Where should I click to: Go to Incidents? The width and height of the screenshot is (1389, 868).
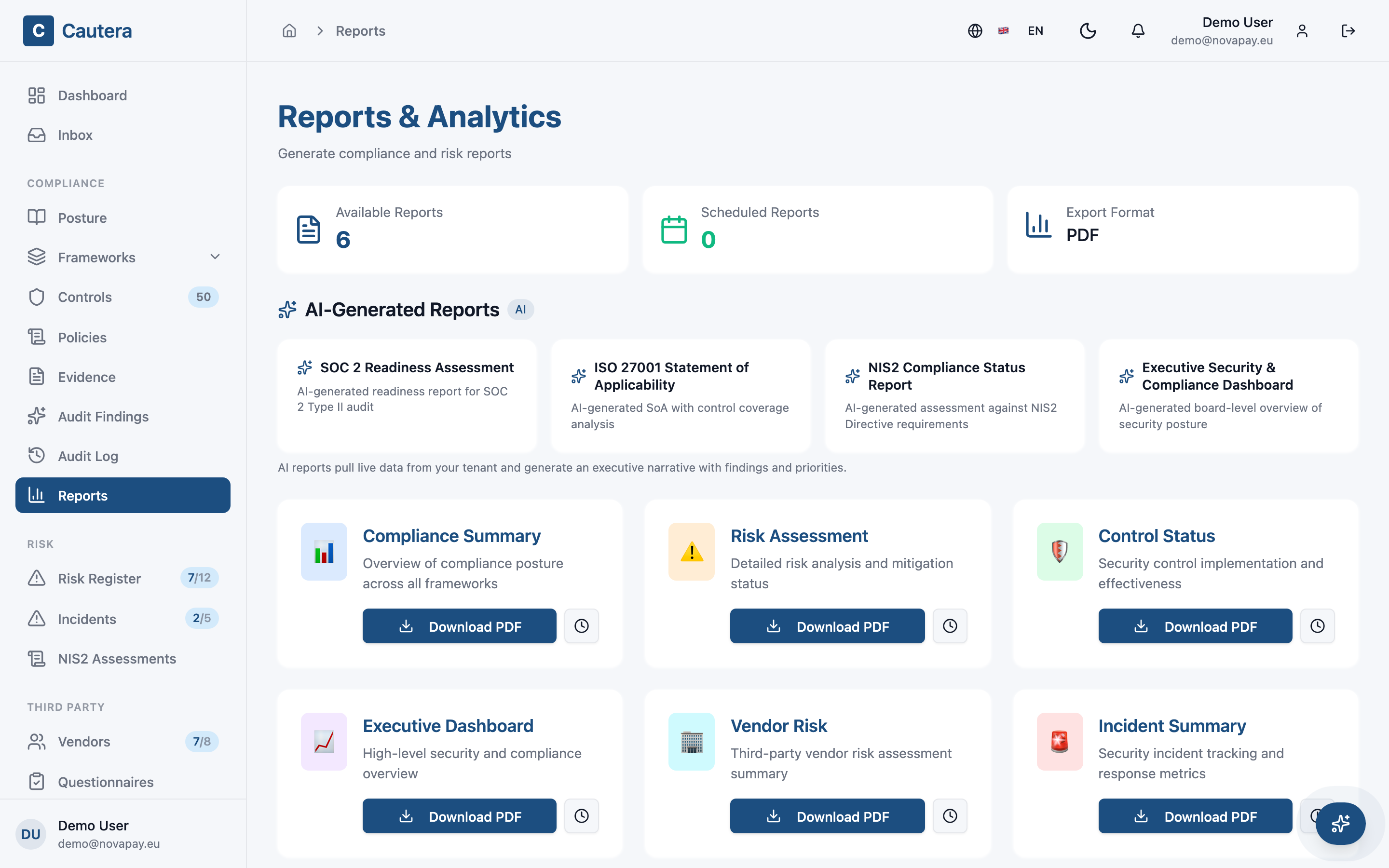pos(123,619)
